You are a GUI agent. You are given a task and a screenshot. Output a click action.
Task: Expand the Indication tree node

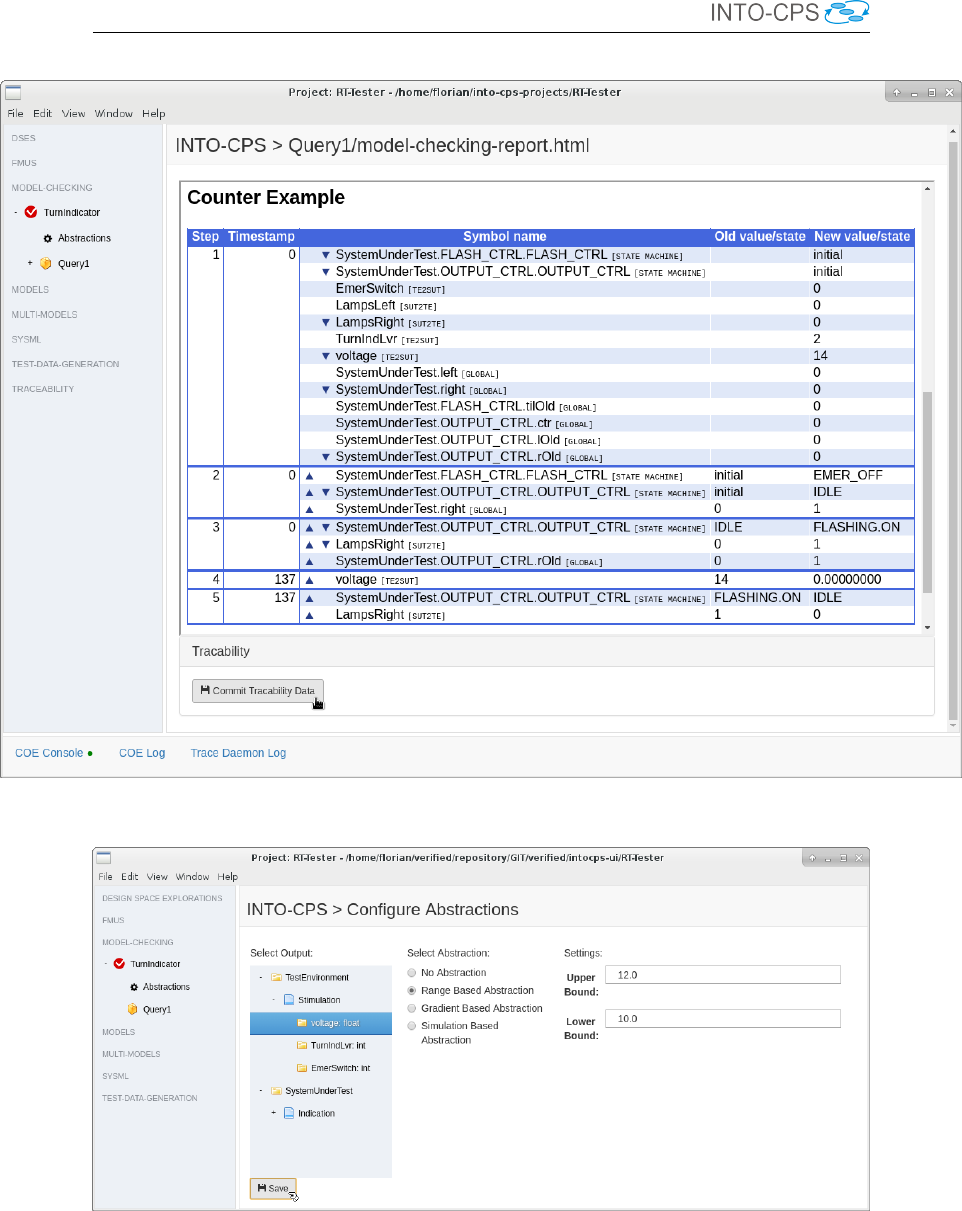tap(273, 1113)
